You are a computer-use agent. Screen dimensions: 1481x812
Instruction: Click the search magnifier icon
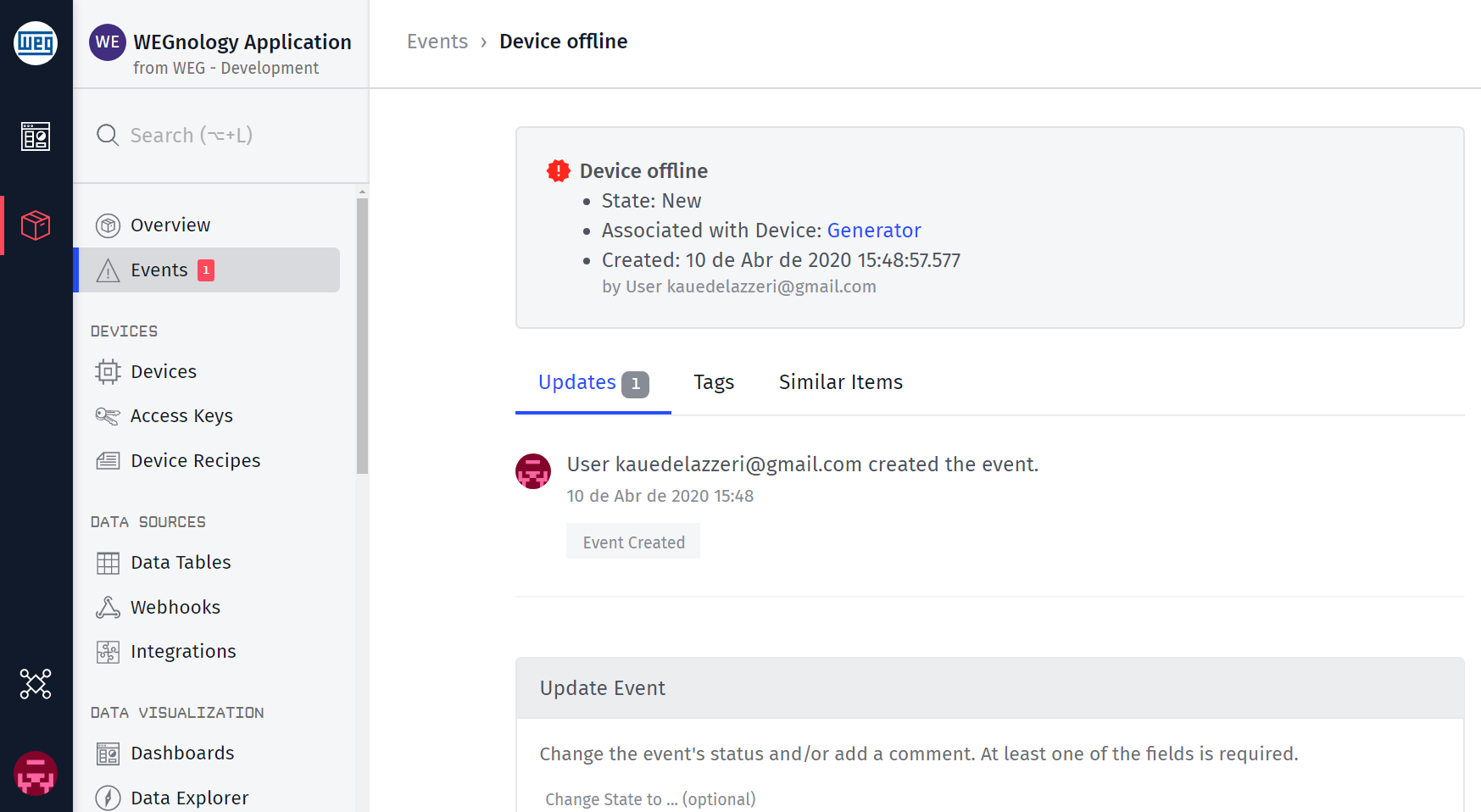(108, 135)
